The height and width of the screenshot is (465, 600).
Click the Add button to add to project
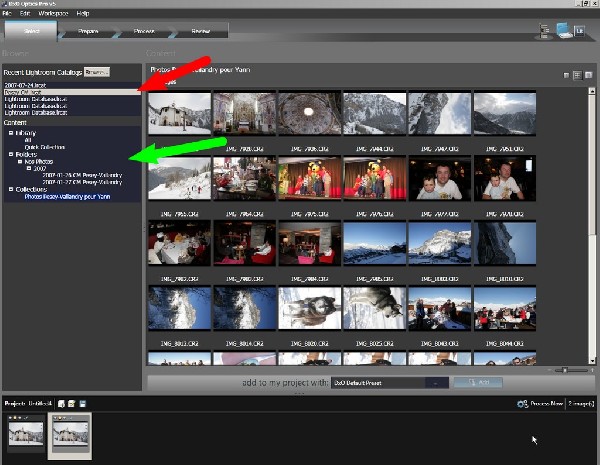478,382
